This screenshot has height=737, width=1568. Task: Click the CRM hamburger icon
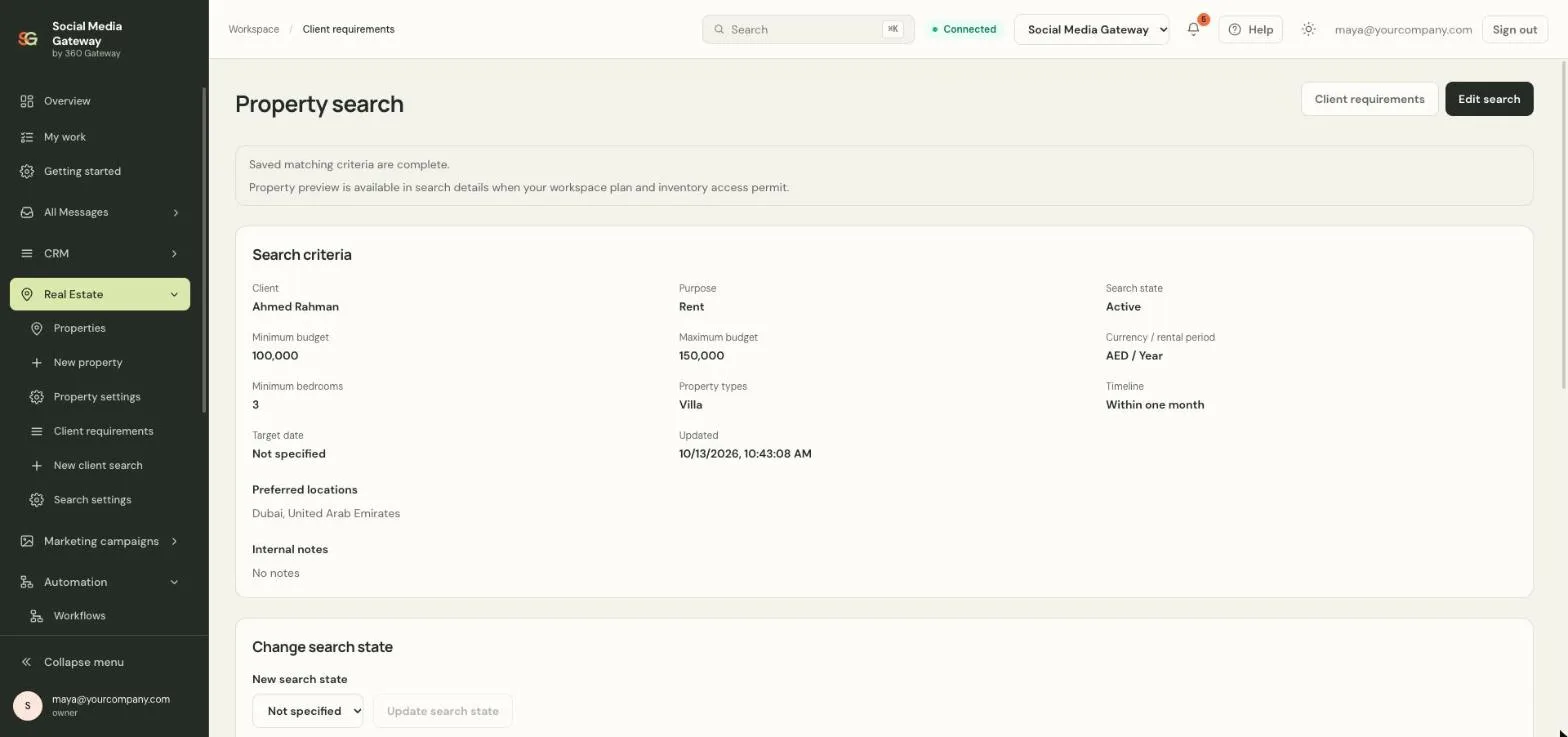point(27,253)
